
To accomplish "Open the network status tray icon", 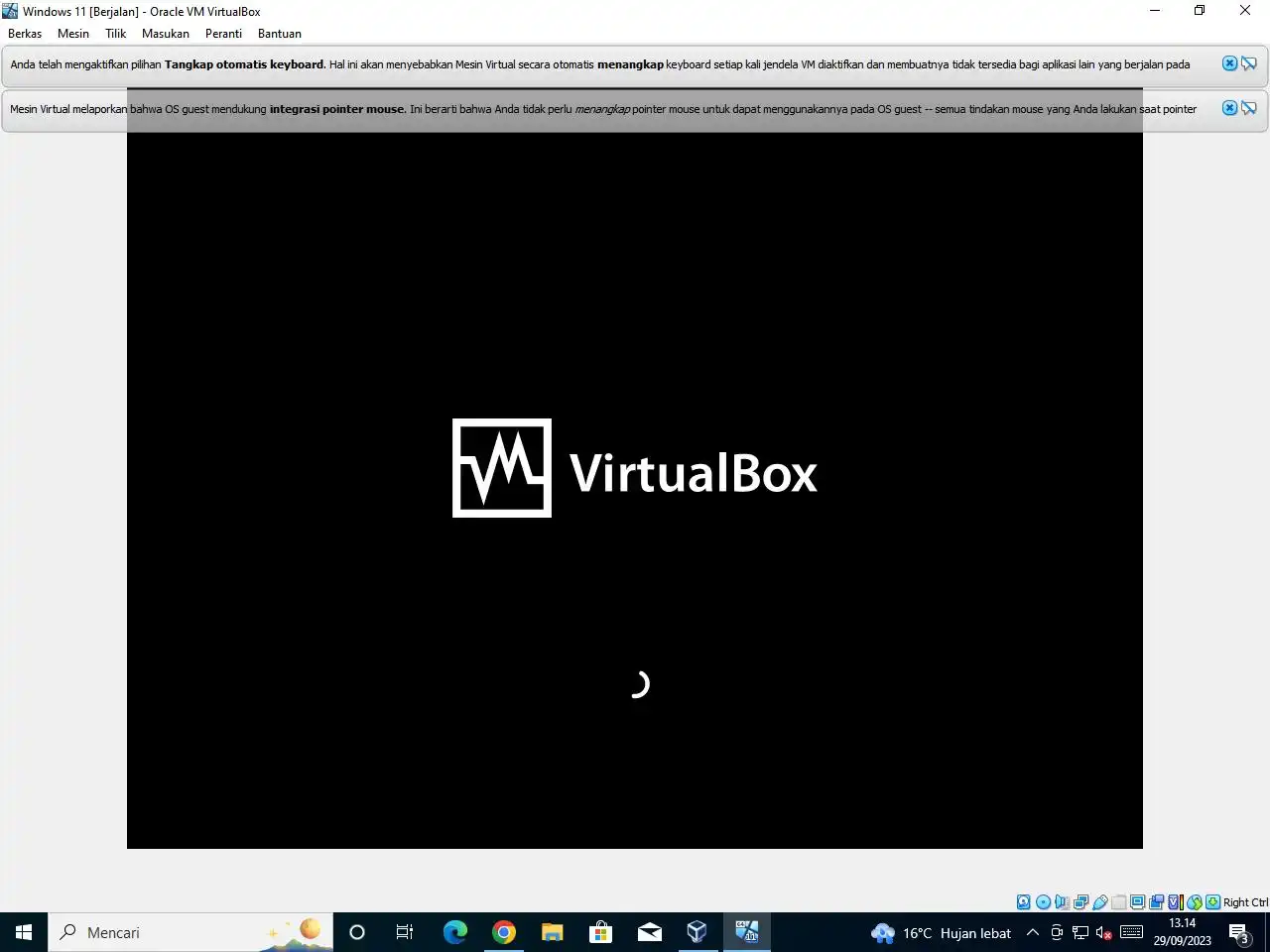I will click(1080, 932).
